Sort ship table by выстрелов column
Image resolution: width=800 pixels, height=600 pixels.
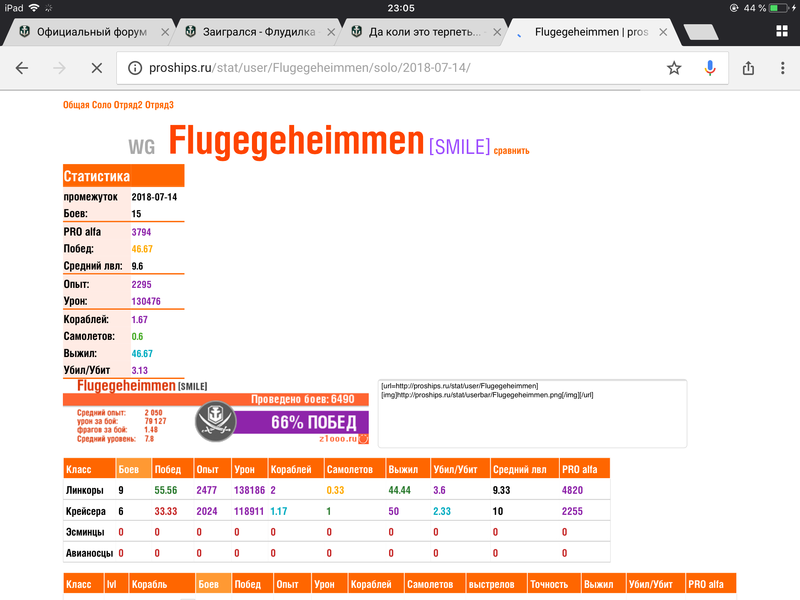496,585
